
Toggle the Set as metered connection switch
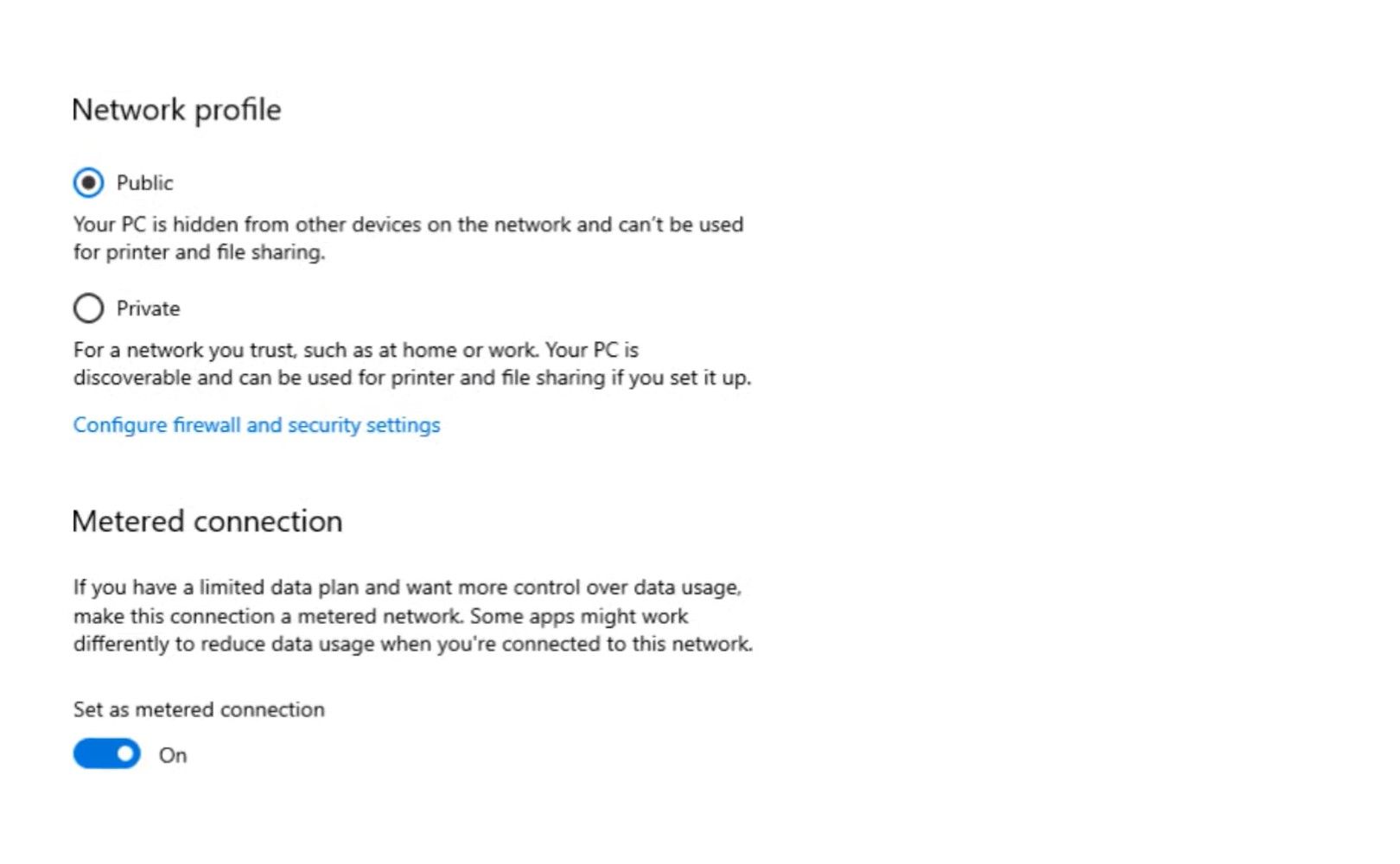106,754
